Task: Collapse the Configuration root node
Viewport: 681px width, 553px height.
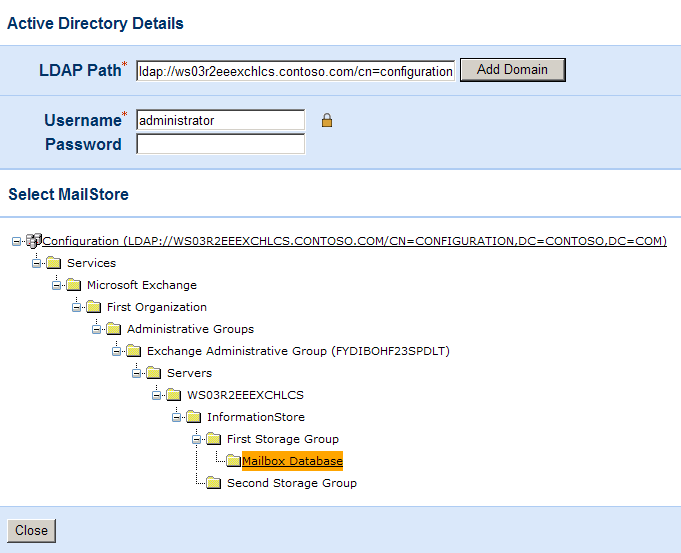Action: coord(17,241)
